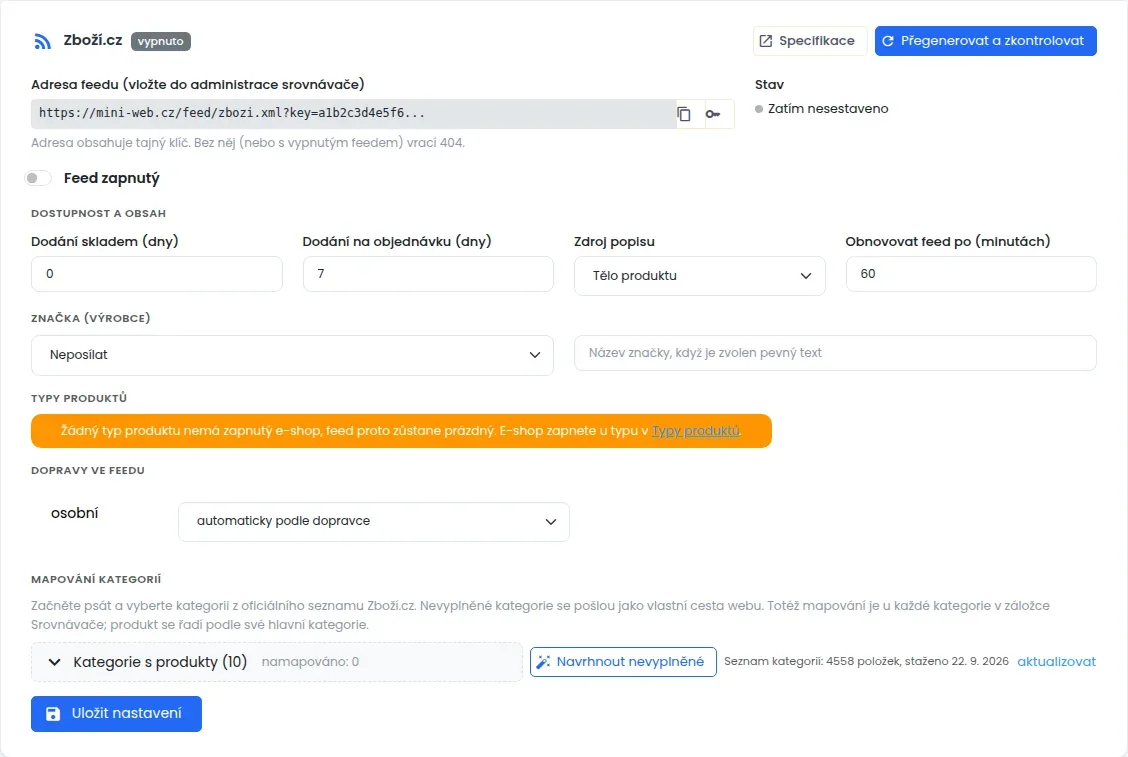Toggle the Feed zapnutý switch
Viewport: 1128px width, 757px height.
pyautogui.click(x=38, y=178)
